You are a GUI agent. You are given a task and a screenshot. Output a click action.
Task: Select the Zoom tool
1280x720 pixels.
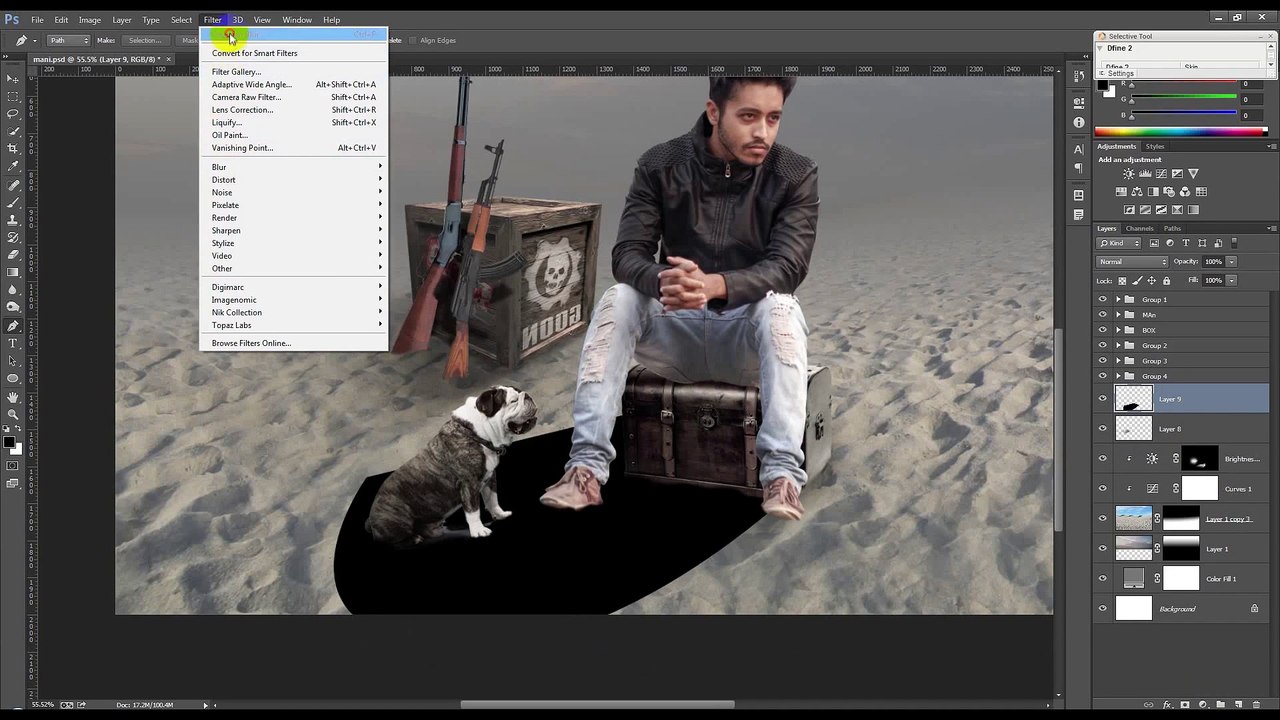tap(13, 414)
